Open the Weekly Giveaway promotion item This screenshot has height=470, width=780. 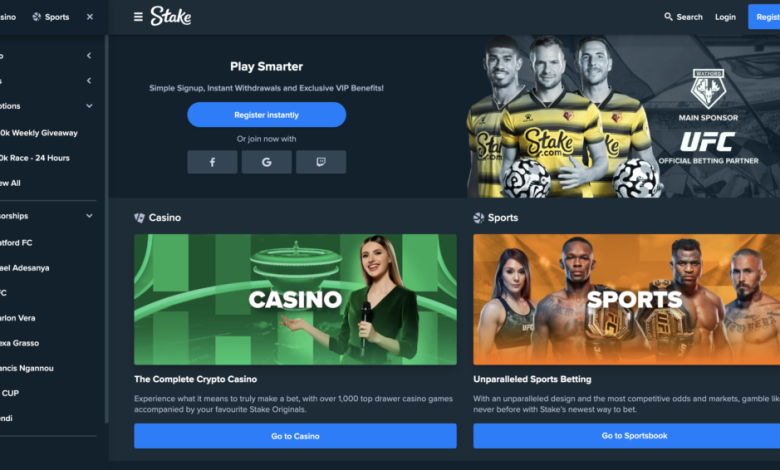point(39,133)
